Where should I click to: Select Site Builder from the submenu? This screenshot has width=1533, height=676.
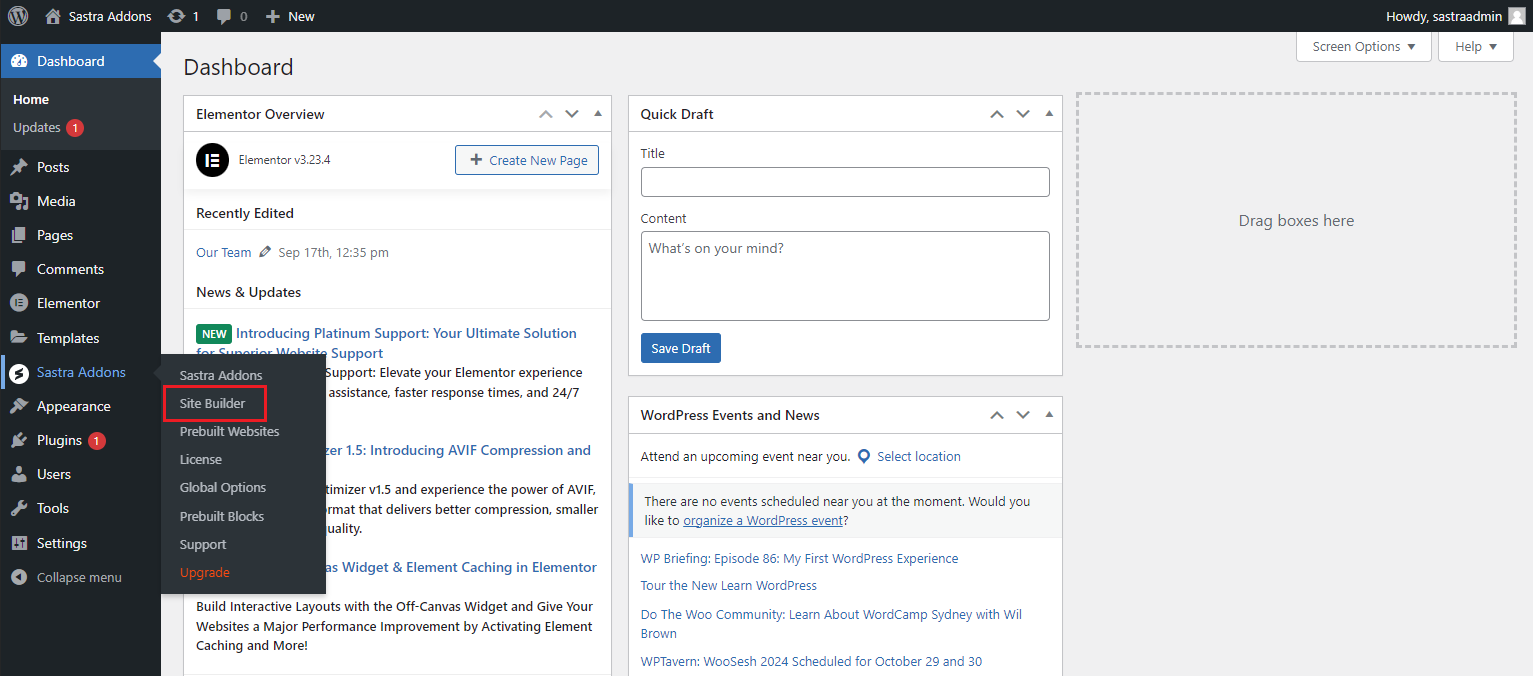tap(213, 403)
